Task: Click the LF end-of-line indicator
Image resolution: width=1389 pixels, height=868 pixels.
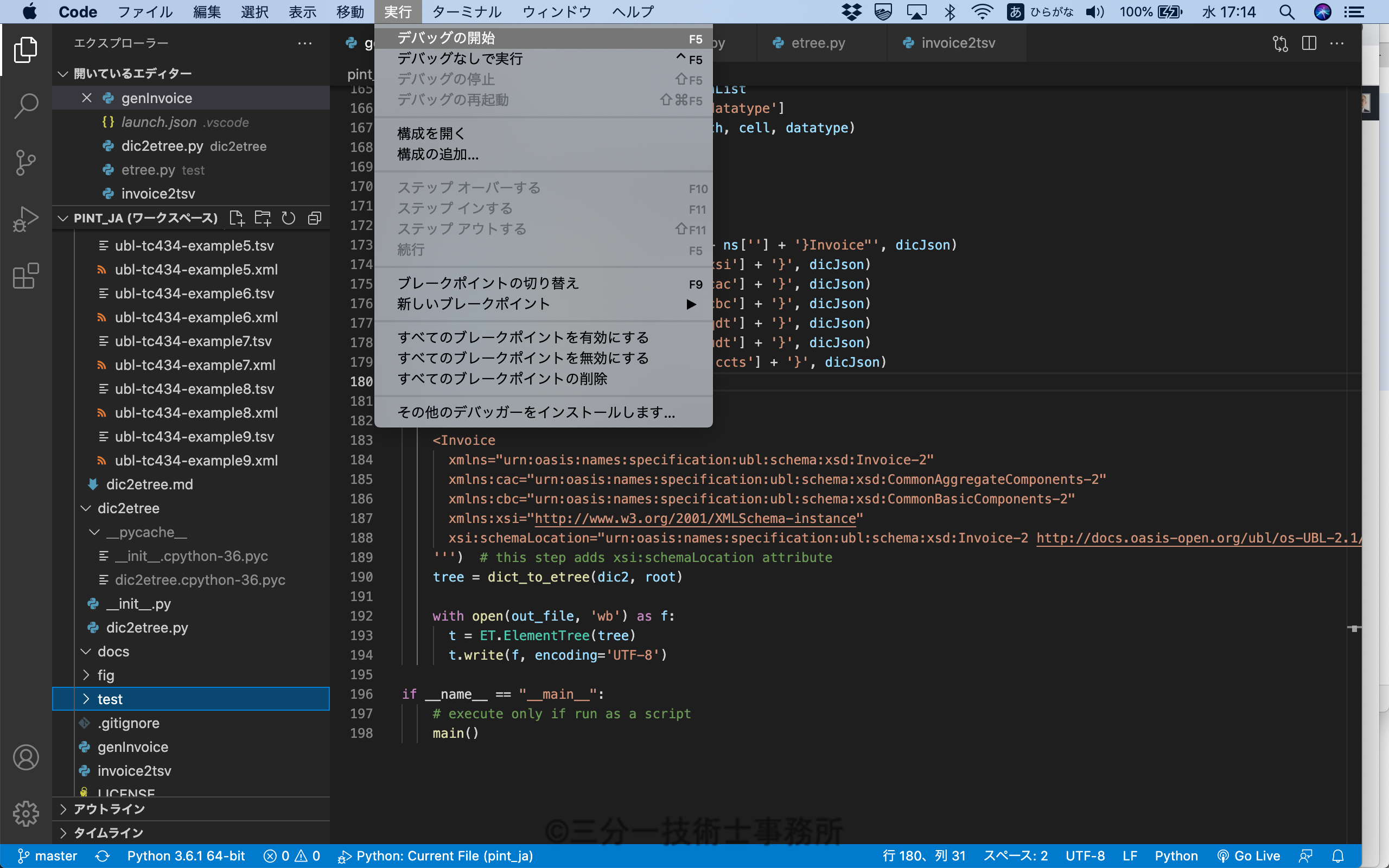Action: (1130, 856)
